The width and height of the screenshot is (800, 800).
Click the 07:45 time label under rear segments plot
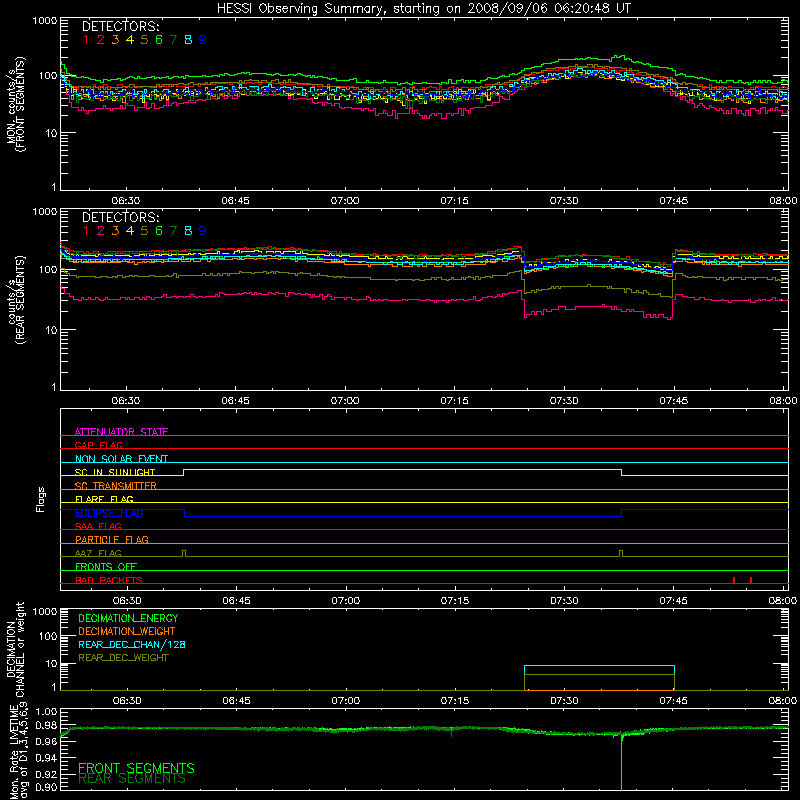pyautogui.click(x=673, y=401)
